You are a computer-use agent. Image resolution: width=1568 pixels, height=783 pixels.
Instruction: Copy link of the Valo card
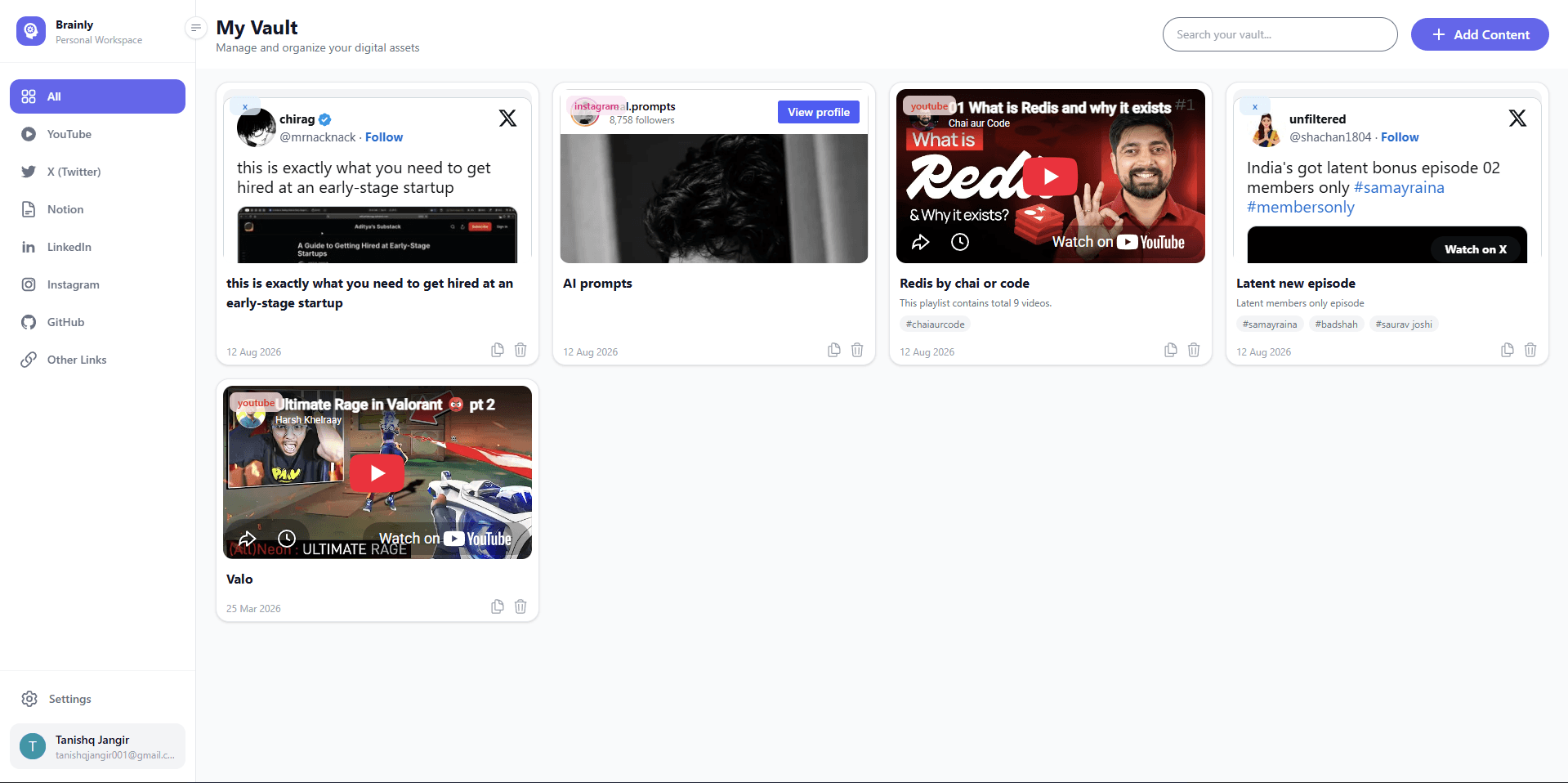[x=497, y=606]
